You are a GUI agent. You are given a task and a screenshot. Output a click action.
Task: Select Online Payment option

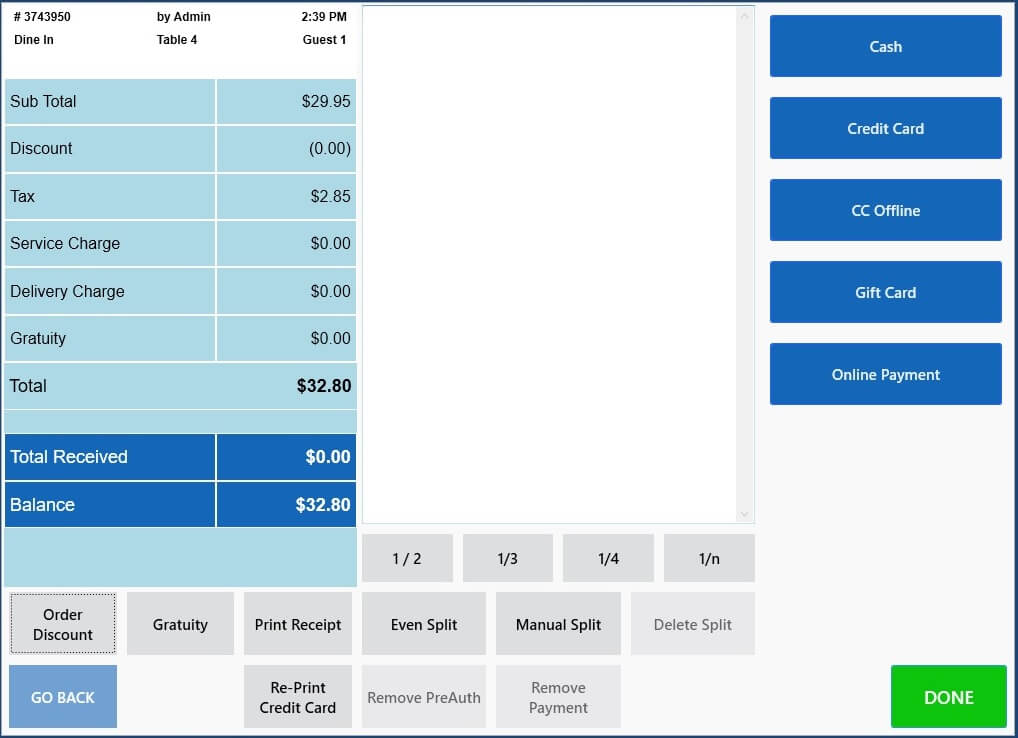coord(885,373)
